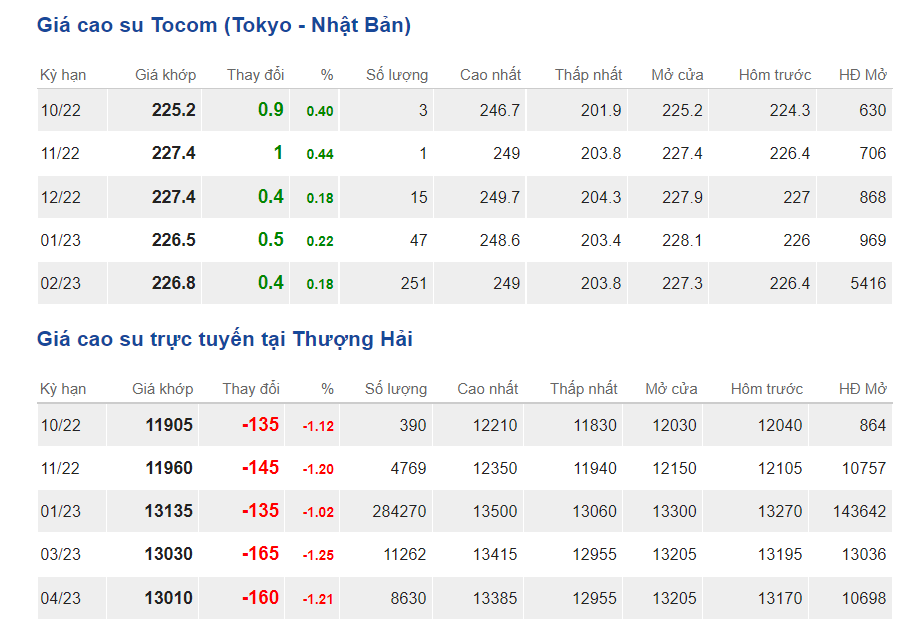Click the open interest value 143642
The height and width of the screenshot is (635, 911).
[859, 511]
